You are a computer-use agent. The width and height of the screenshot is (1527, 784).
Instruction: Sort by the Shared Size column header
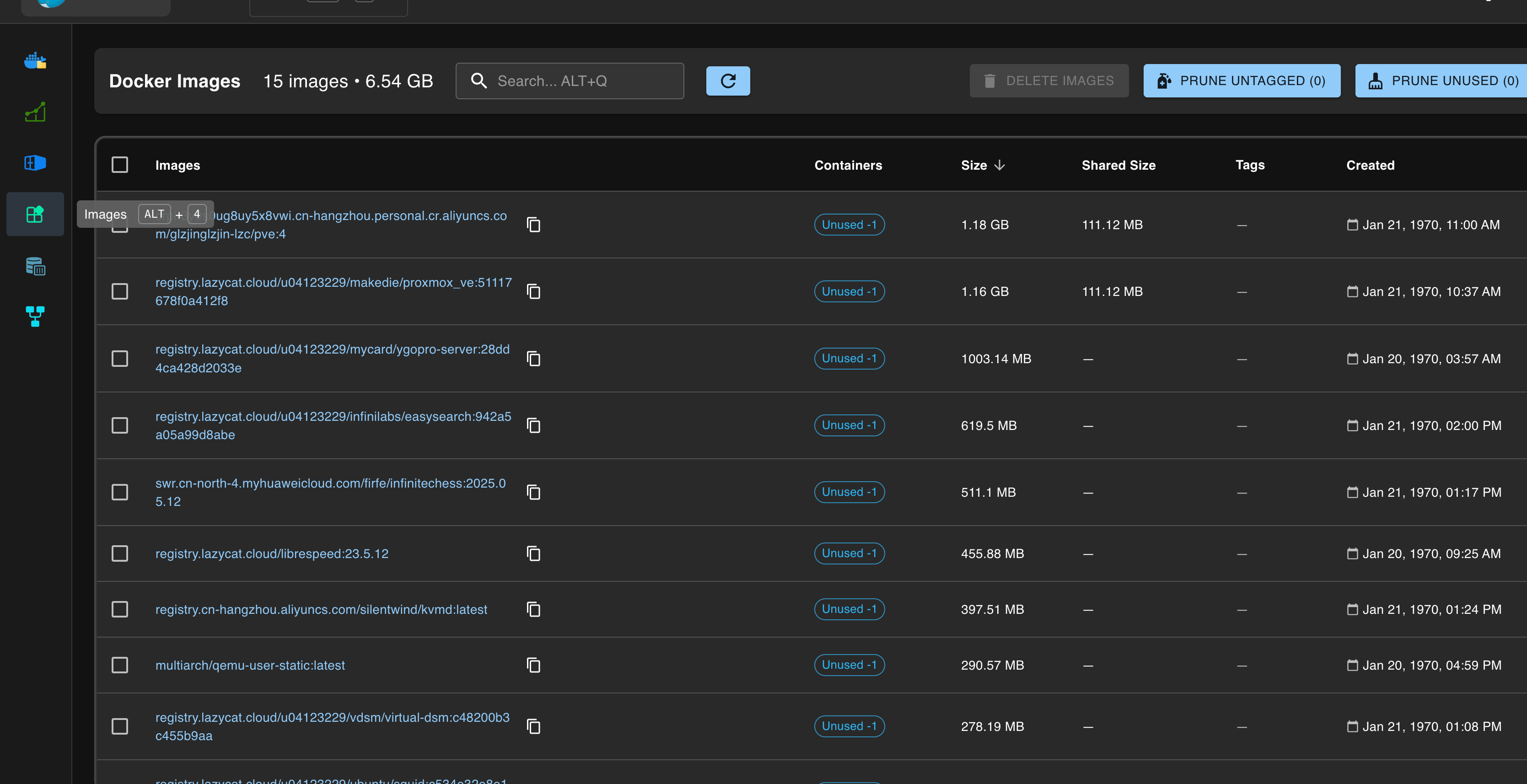point(1118,165)
